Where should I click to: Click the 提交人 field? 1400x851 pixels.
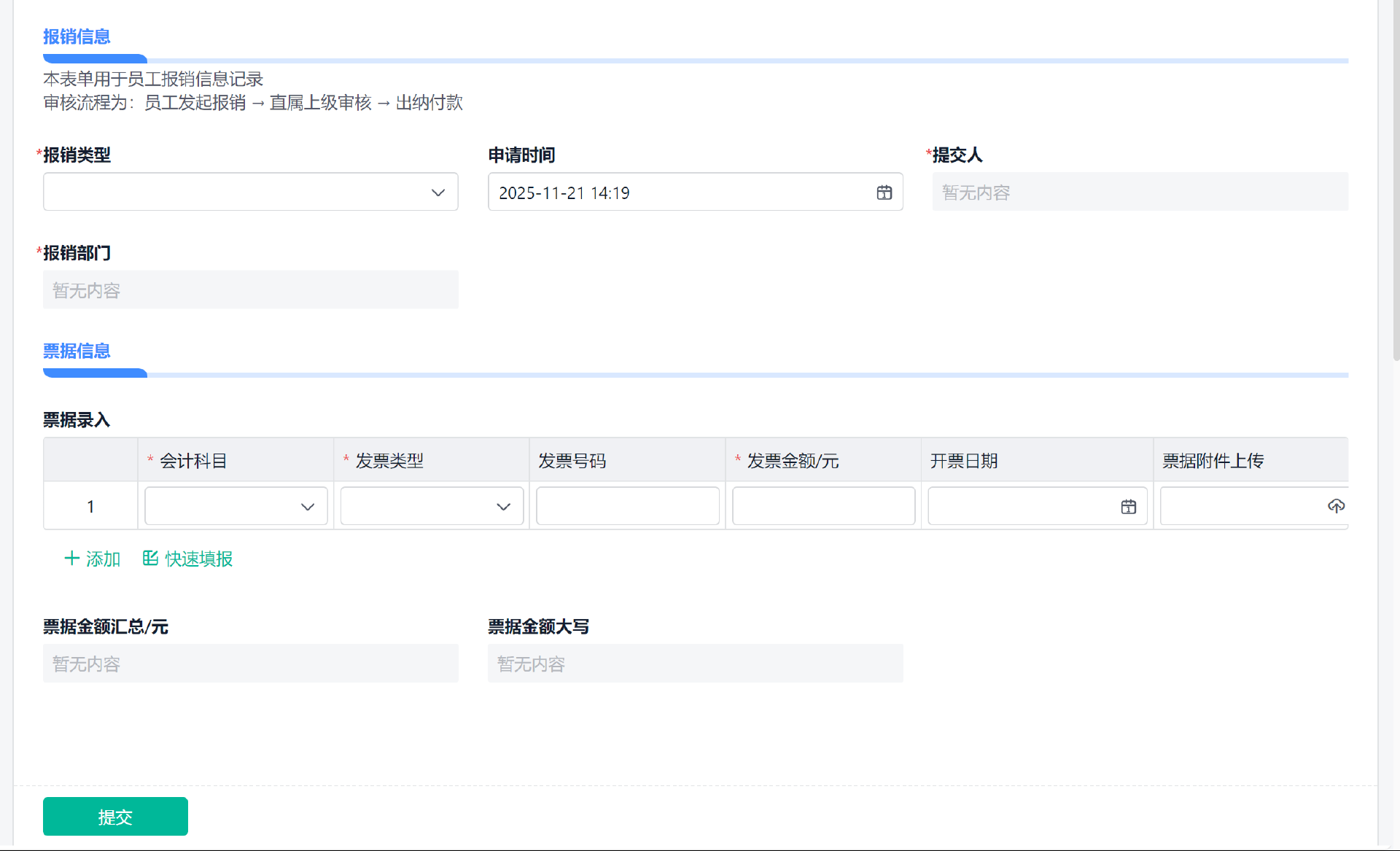point(1140,193)
